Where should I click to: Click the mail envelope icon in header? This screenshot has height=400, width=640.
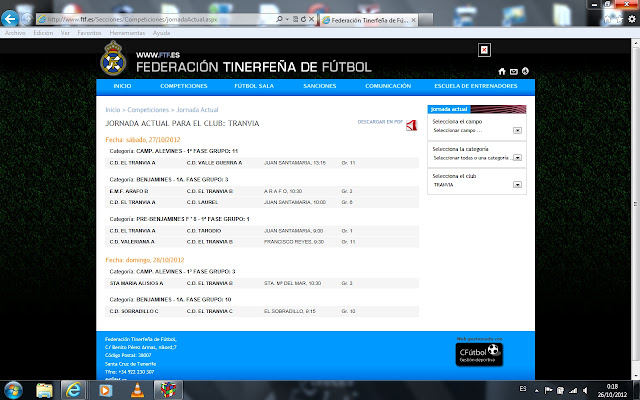(x=513, y=72)
